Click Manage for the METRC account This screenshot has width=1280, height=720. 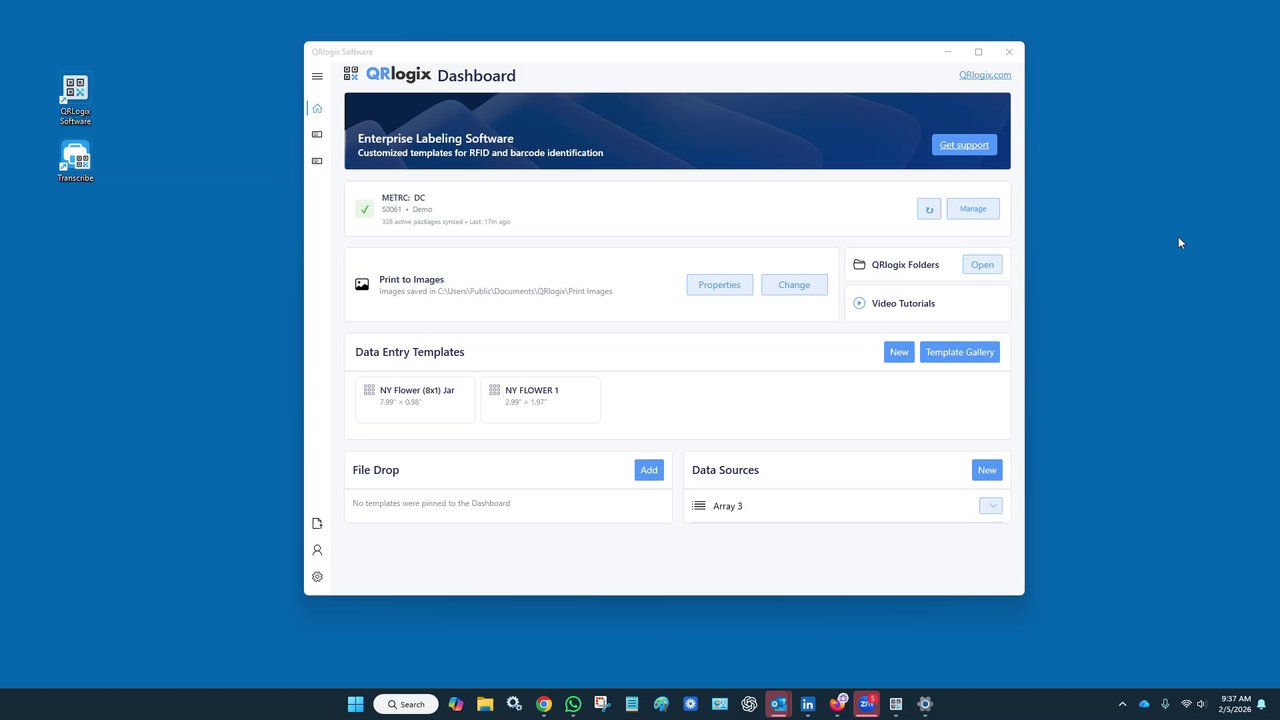[x=973, y=209]
